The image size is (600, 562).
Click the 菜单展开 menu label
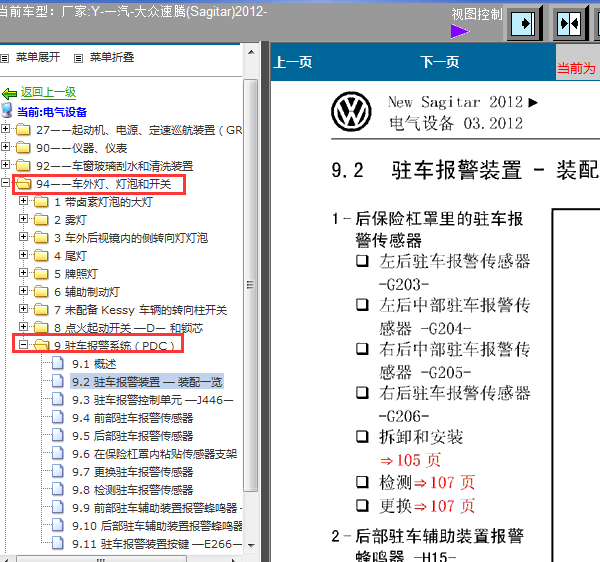(38, 57)
